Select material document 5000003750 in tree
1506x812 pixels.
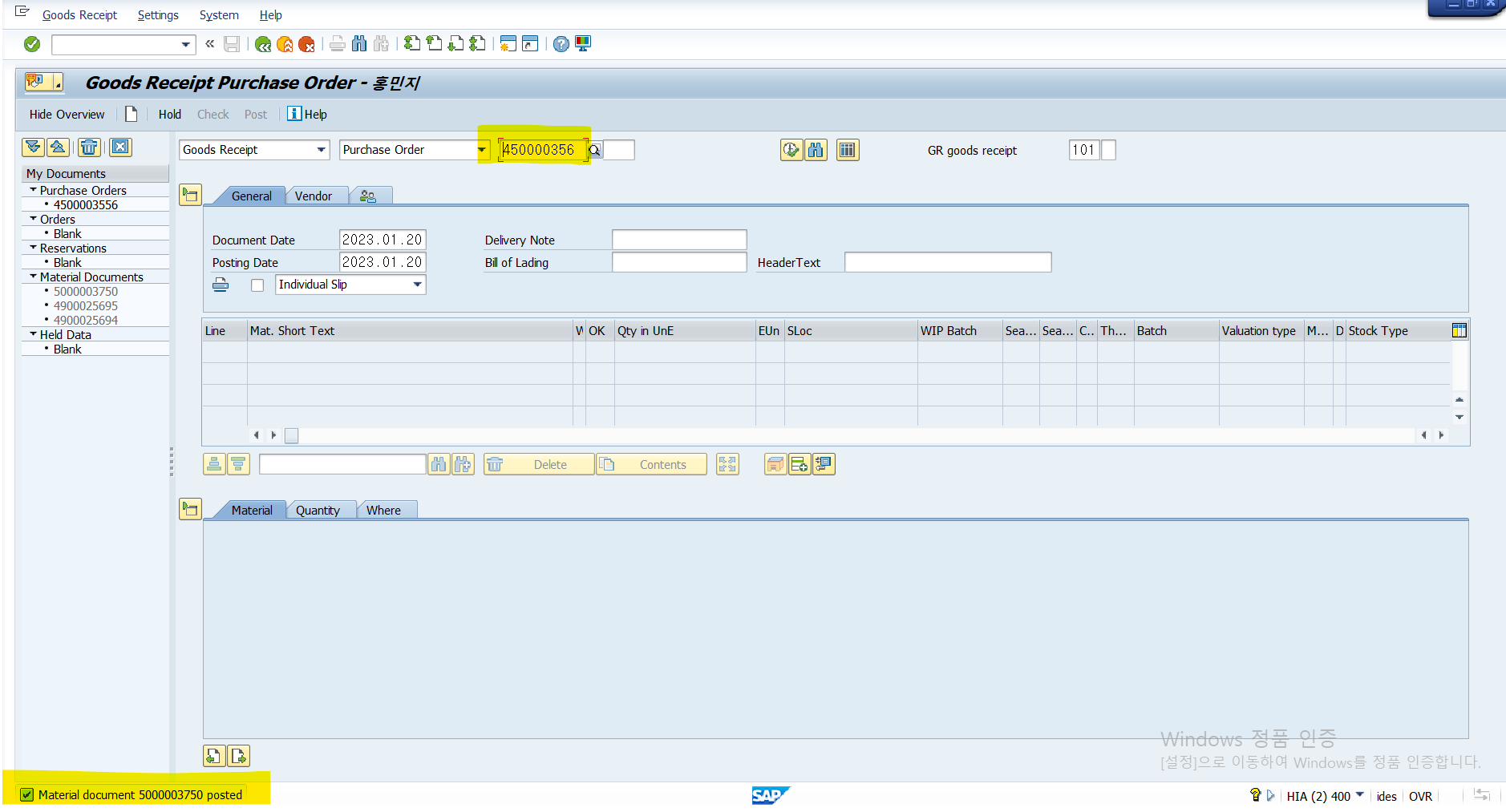86,291
